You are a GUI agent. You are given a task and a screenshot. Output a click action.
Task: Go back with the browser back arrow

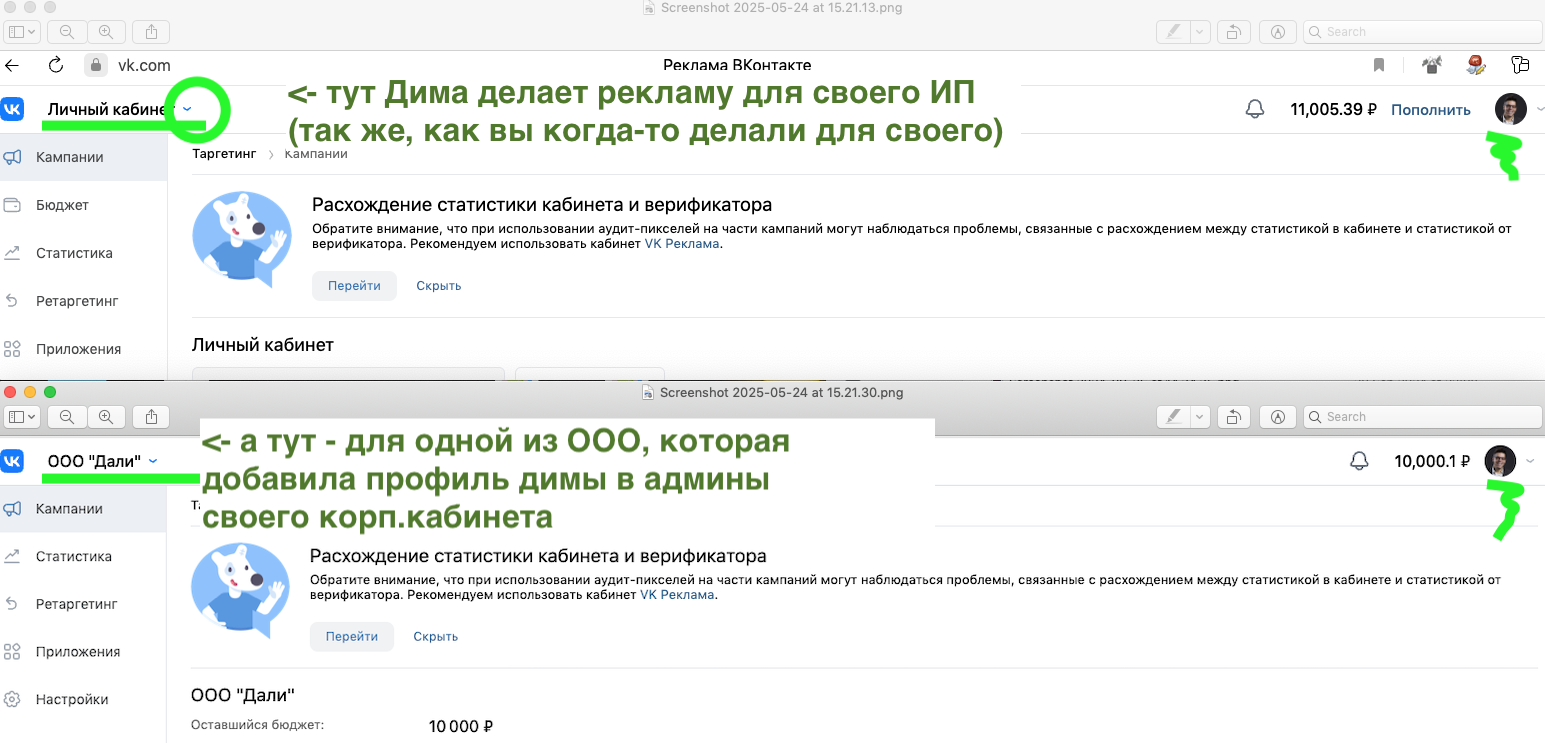pyautogui.click(x=12, y=65)
